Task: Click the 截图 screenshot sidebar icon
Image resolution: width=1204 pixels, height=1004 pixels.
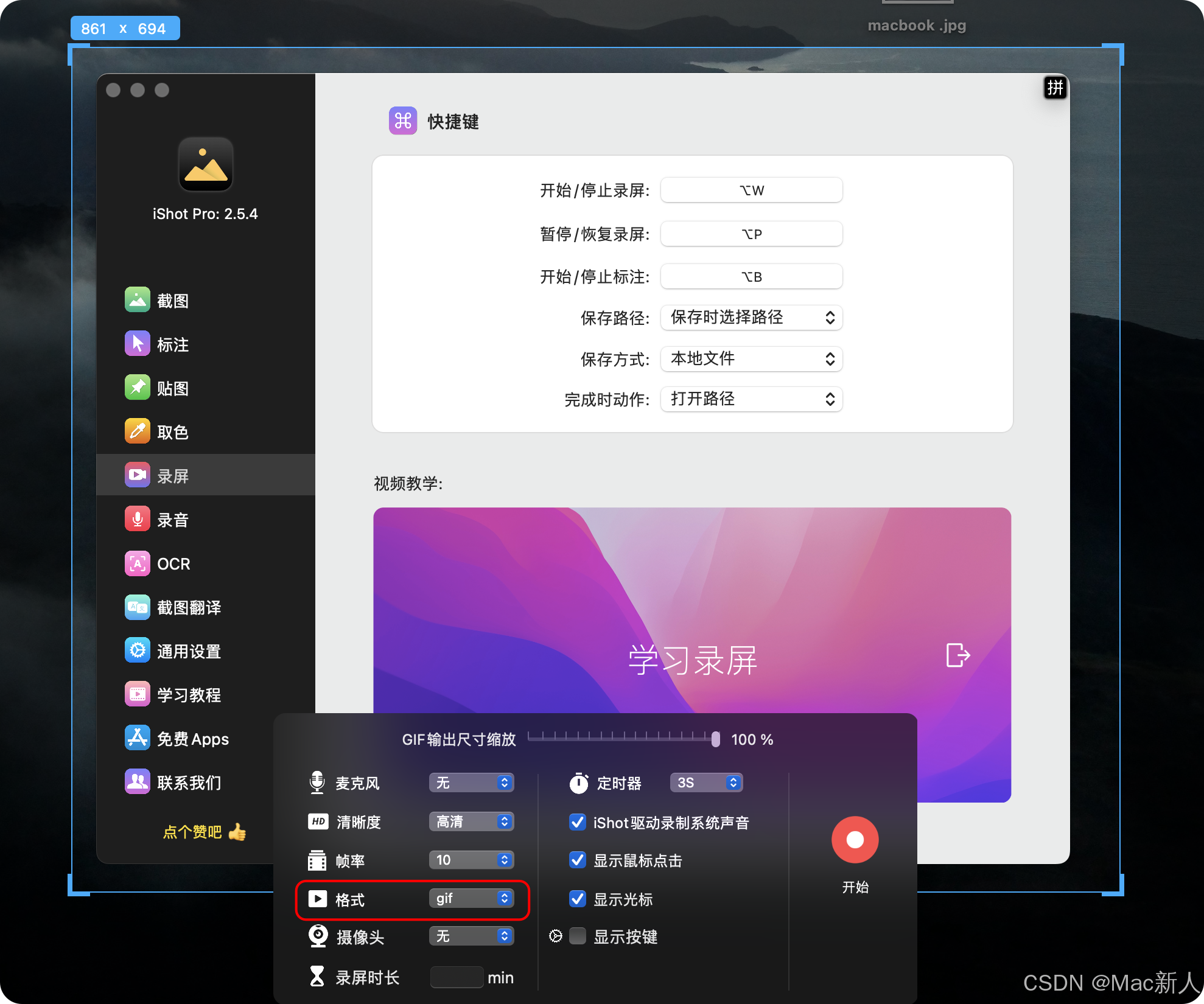Action: click(x=138, y=300)
